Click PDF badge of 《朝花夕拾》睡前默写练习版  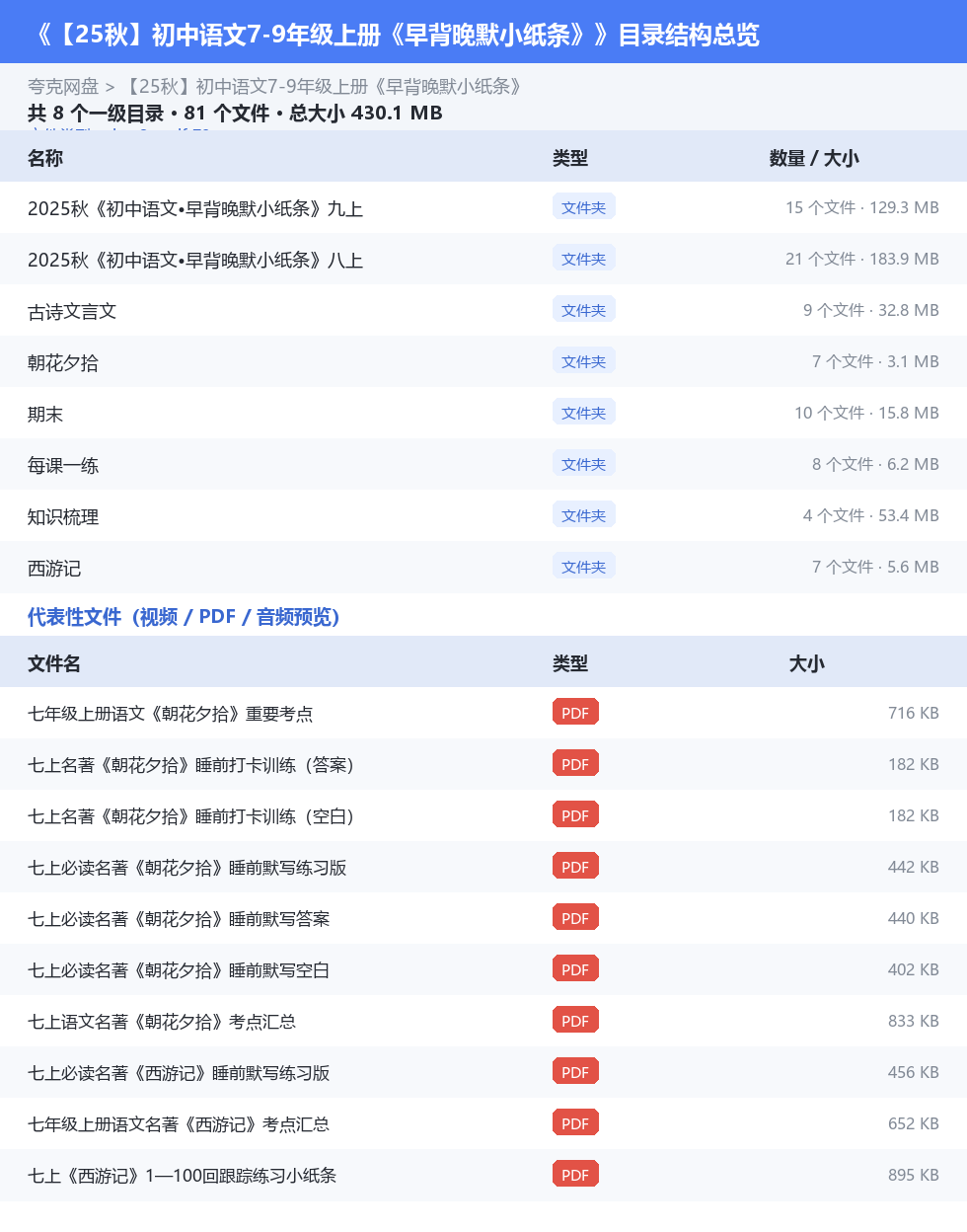(x=575, y=866)
